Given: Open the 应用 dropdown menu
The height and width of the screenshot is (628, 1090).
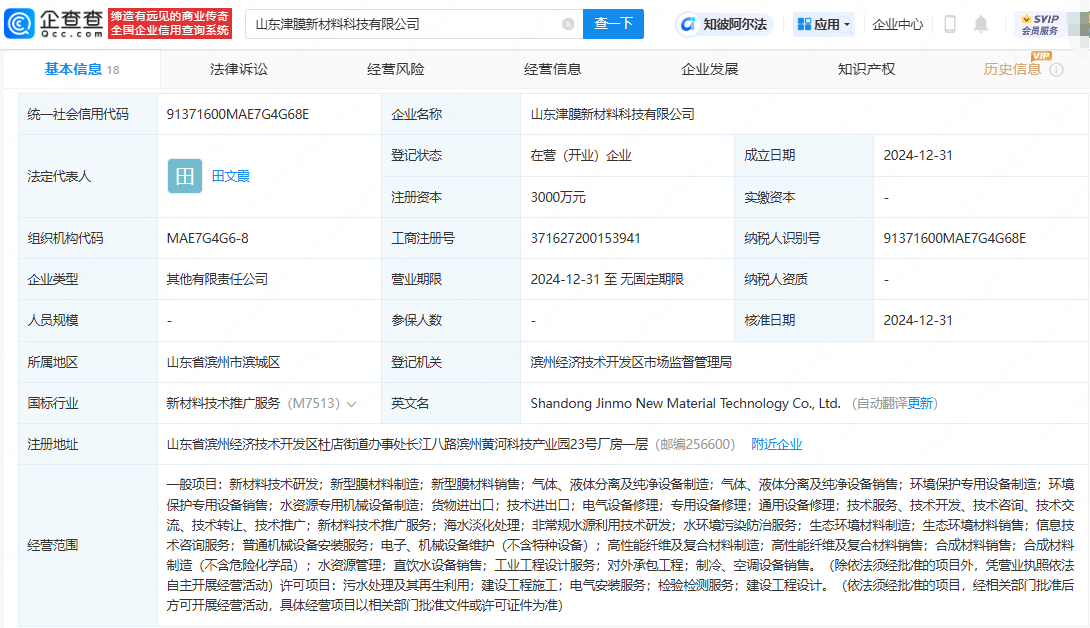Looking at the screenshot, I should point(824,24).
